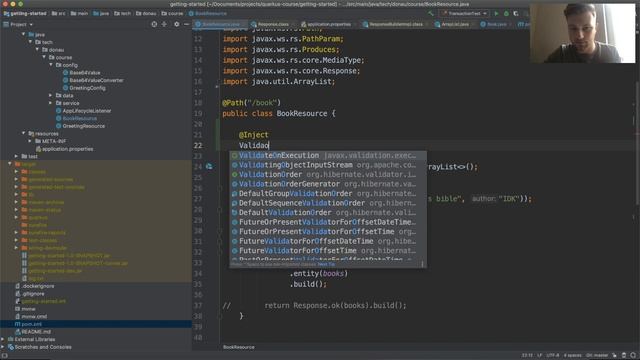Viewport: 640px width, 360px height.
Task: Select FutureValidatorForOffsetTime completion suggestion
Action: point(328,251)
